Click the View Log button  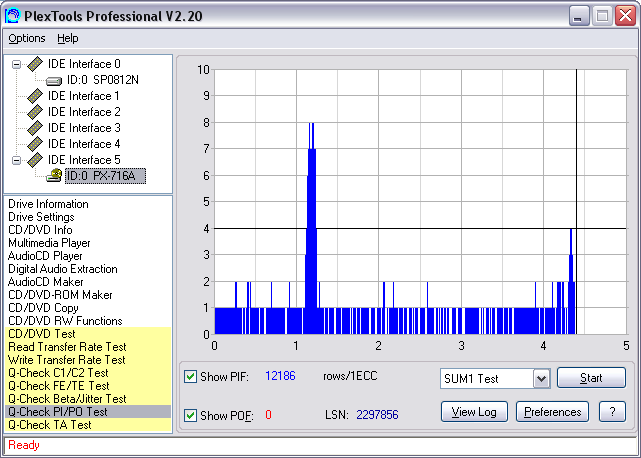coord(474,412)
